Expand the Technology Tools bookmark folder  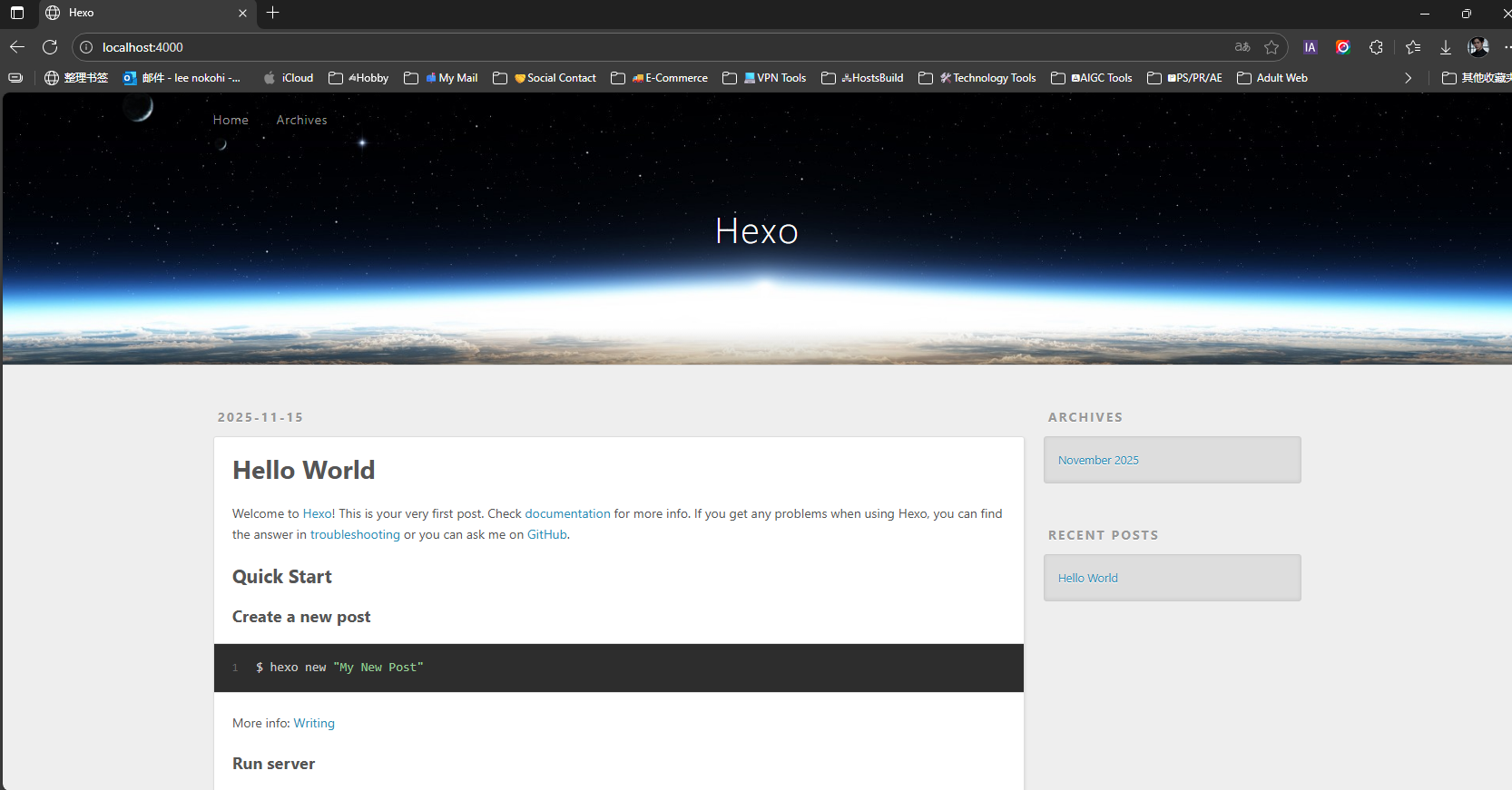click(x=977, y=78)
